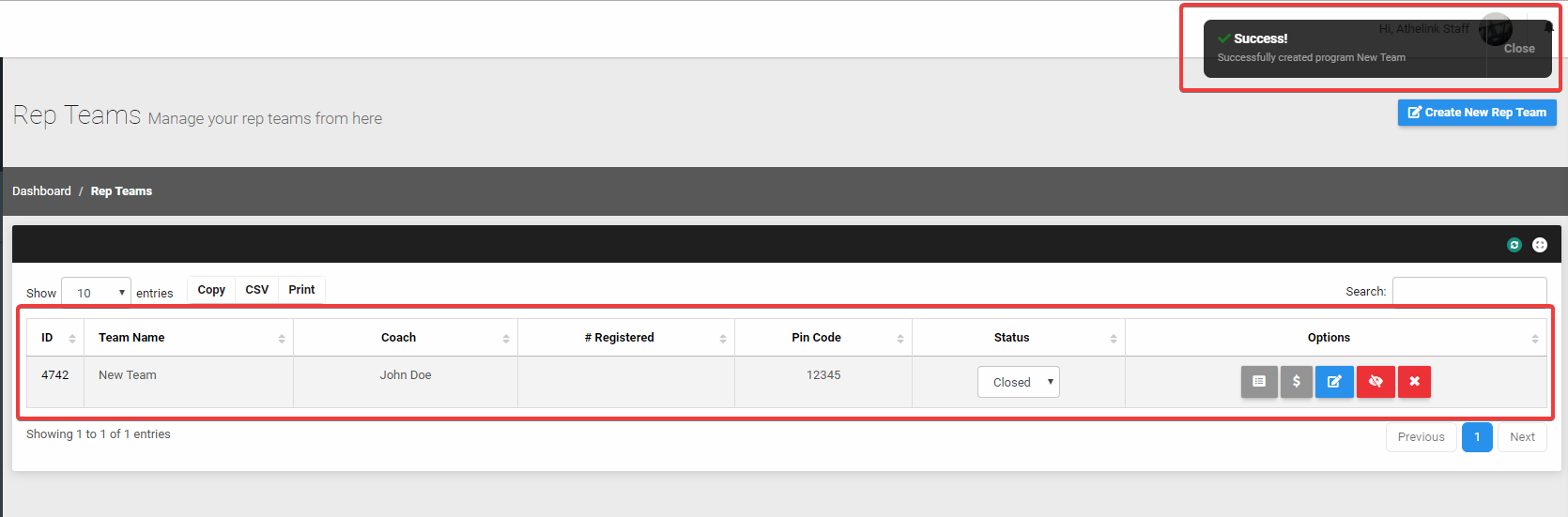1568x517 pixels.
Task: Open the show entries count dropdown
Action: (x=96, y=293)
